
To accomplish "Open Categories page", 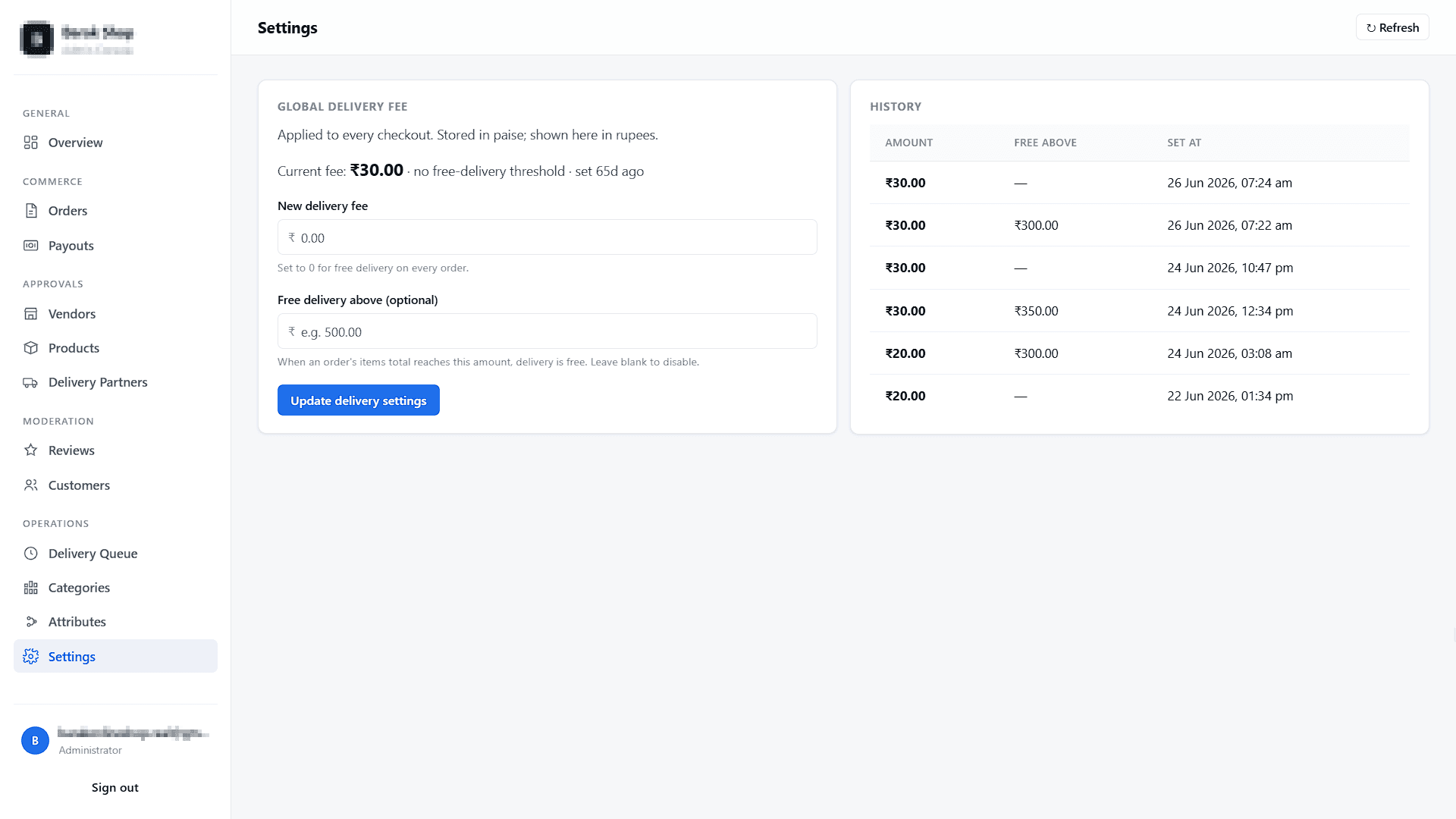I will click(x=115, y=588).
